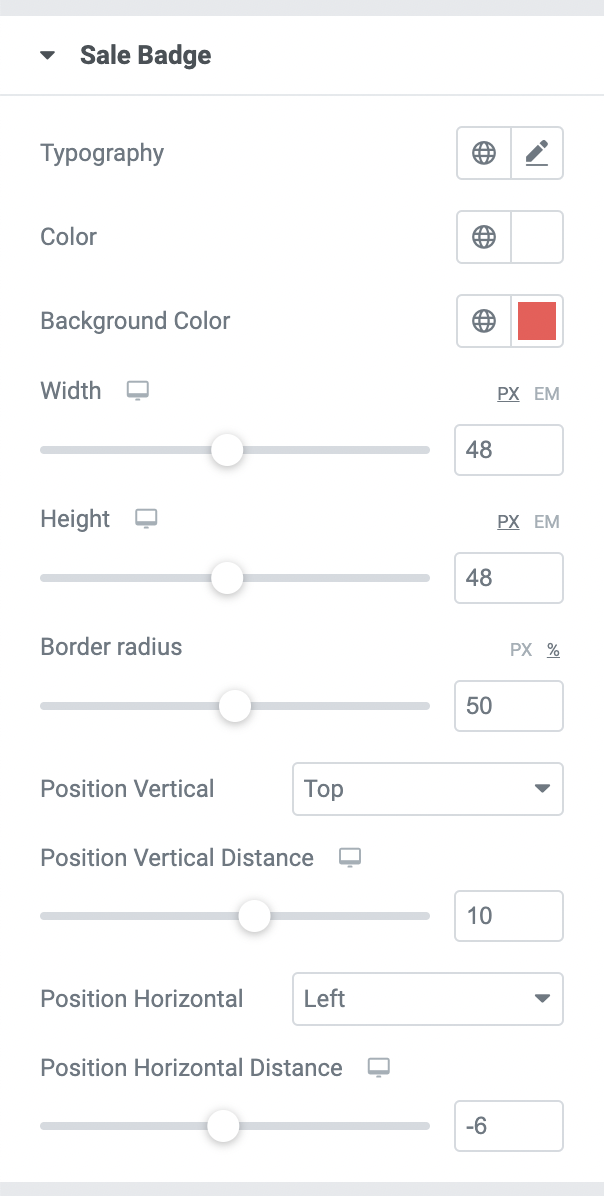Select PX unit for Width
This screenshot has height=1196, width=604.
click(509, 394)
